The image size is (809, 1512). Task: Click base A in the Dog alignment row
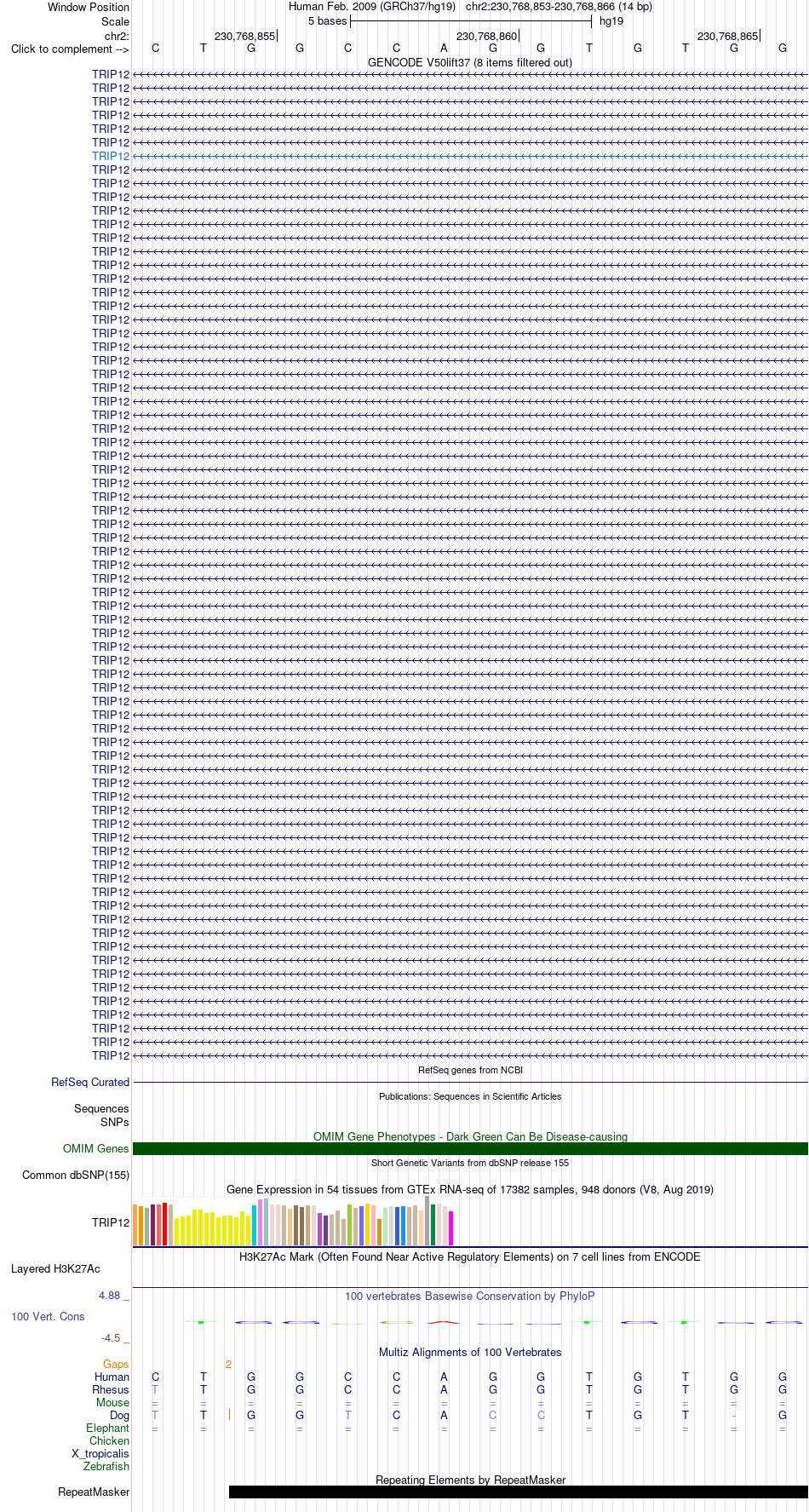point(444,1416)
